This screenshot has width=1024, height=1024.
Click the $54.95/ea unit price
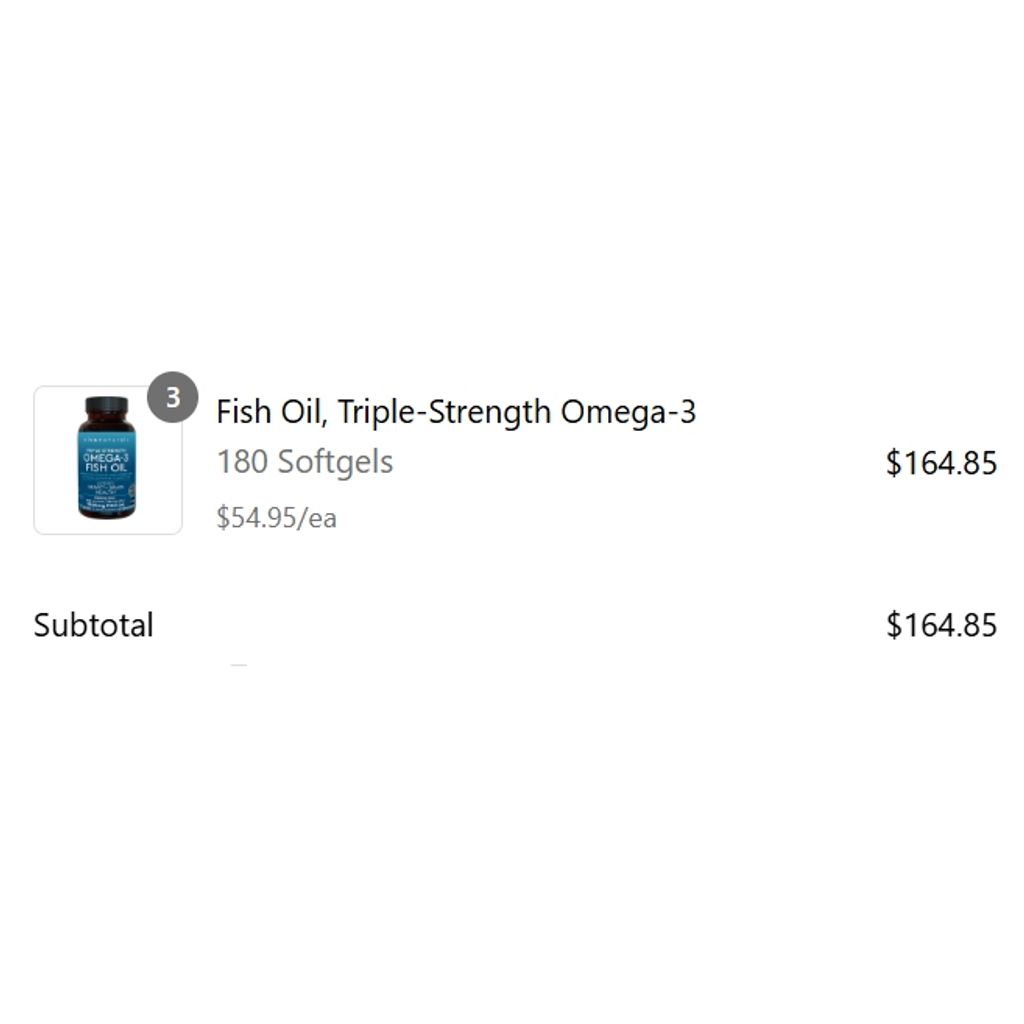coord(276,518)
